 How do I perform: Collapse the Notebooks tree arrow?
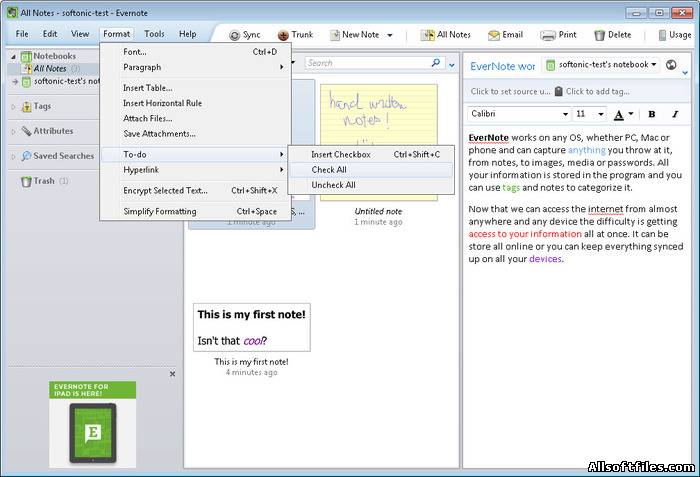[x=13, y=56]
